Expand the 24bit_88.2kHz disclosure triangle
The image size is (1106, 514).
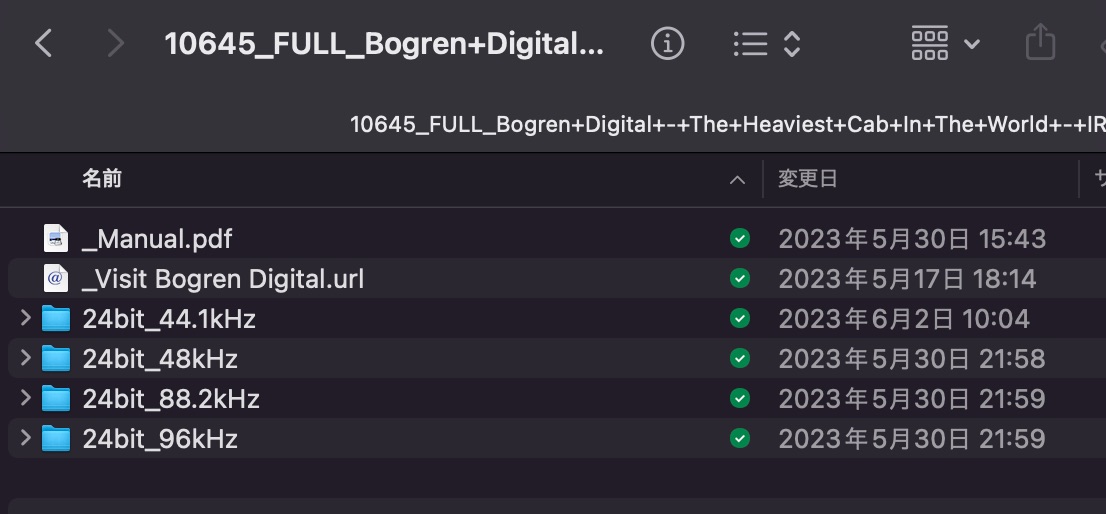pyautogui.click(x=26, y=398)
